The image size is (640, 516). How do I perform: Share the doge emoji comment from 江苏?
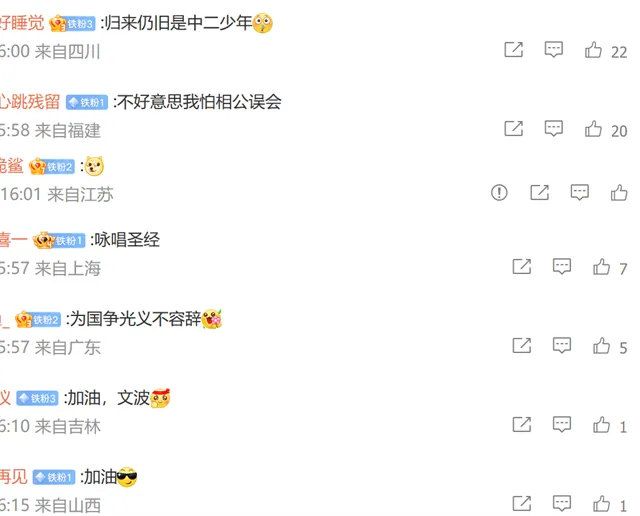click(x=539, y=192)
